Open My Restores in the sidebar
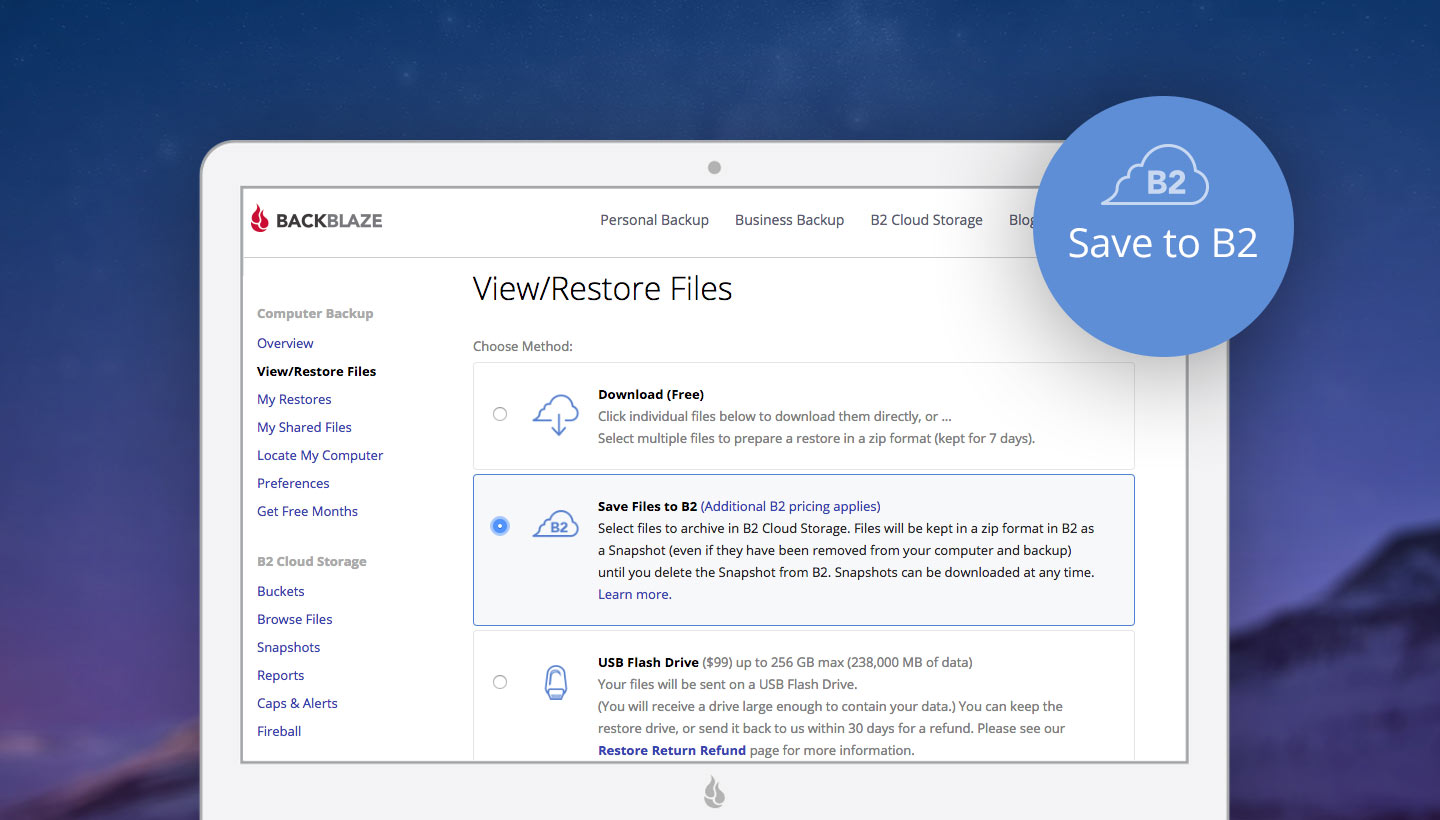Screen dimensions: 1440x820 coord(294,399)
